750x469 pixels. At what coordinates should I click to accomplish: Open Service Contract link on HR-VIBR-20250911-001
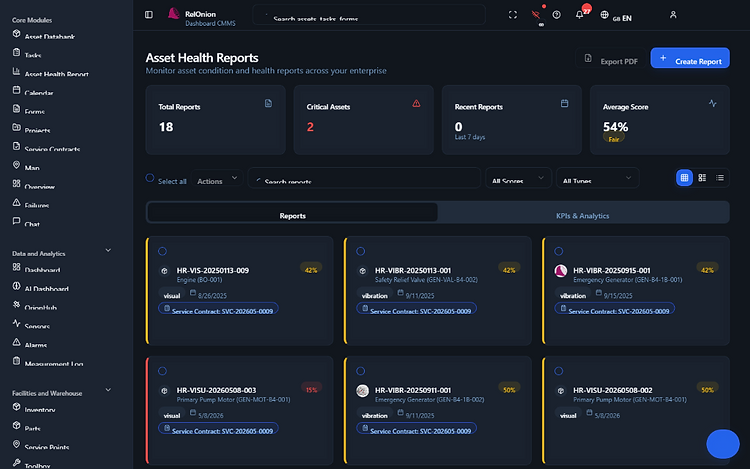pyautogui.click(x=416, y=428)
